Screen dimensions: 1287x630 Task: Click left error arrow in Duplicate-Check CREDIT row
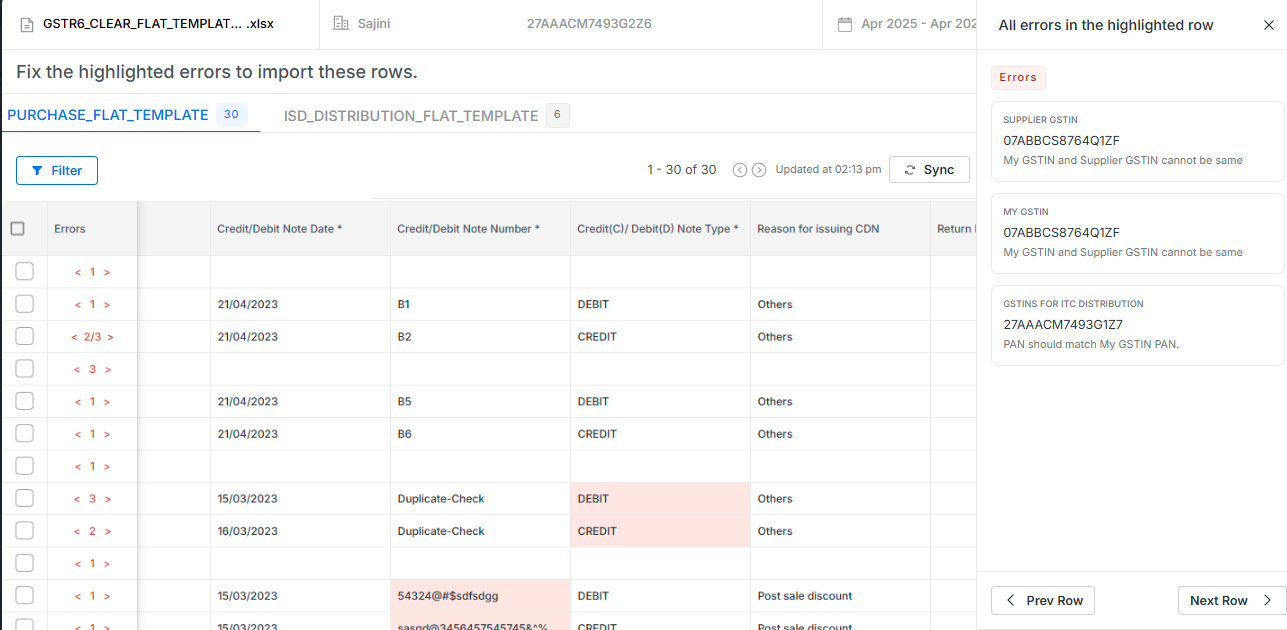coord(78,531)
